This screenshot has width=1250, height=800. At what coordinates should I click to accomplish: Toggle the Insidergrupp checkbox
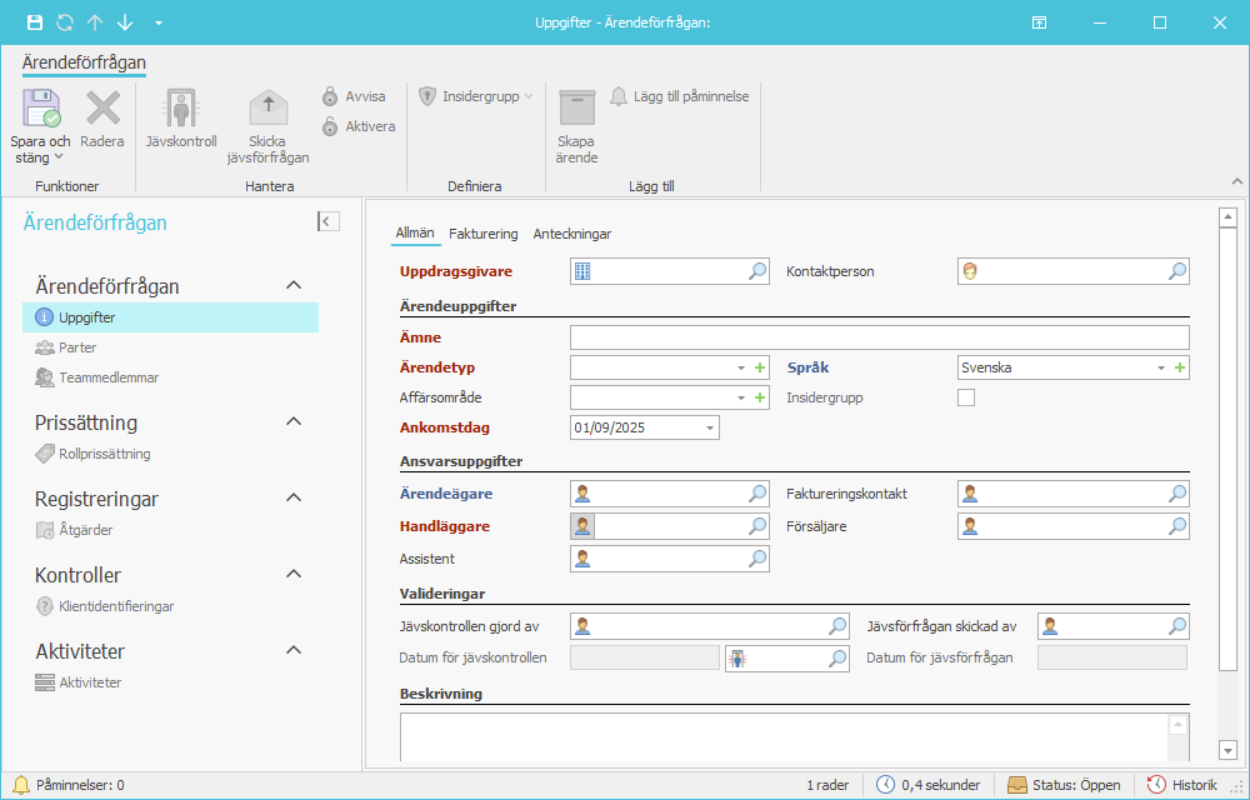pos(966,398)
